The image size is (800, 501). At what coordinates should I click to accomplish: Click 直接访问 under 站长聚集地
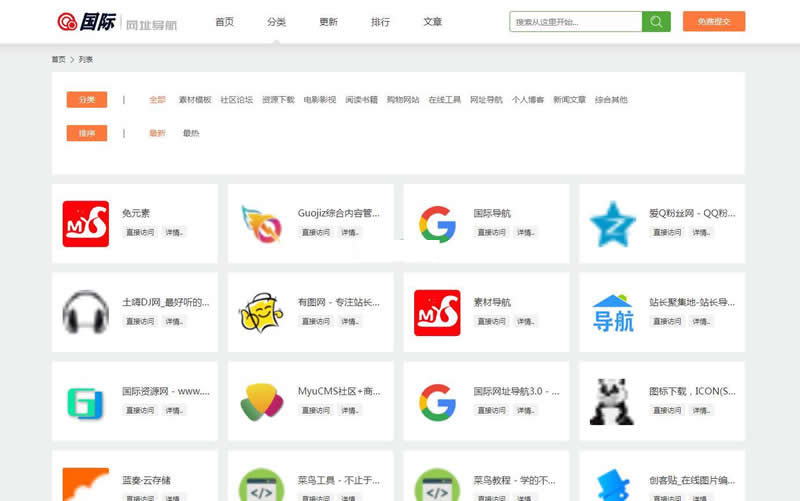[667, 321]
